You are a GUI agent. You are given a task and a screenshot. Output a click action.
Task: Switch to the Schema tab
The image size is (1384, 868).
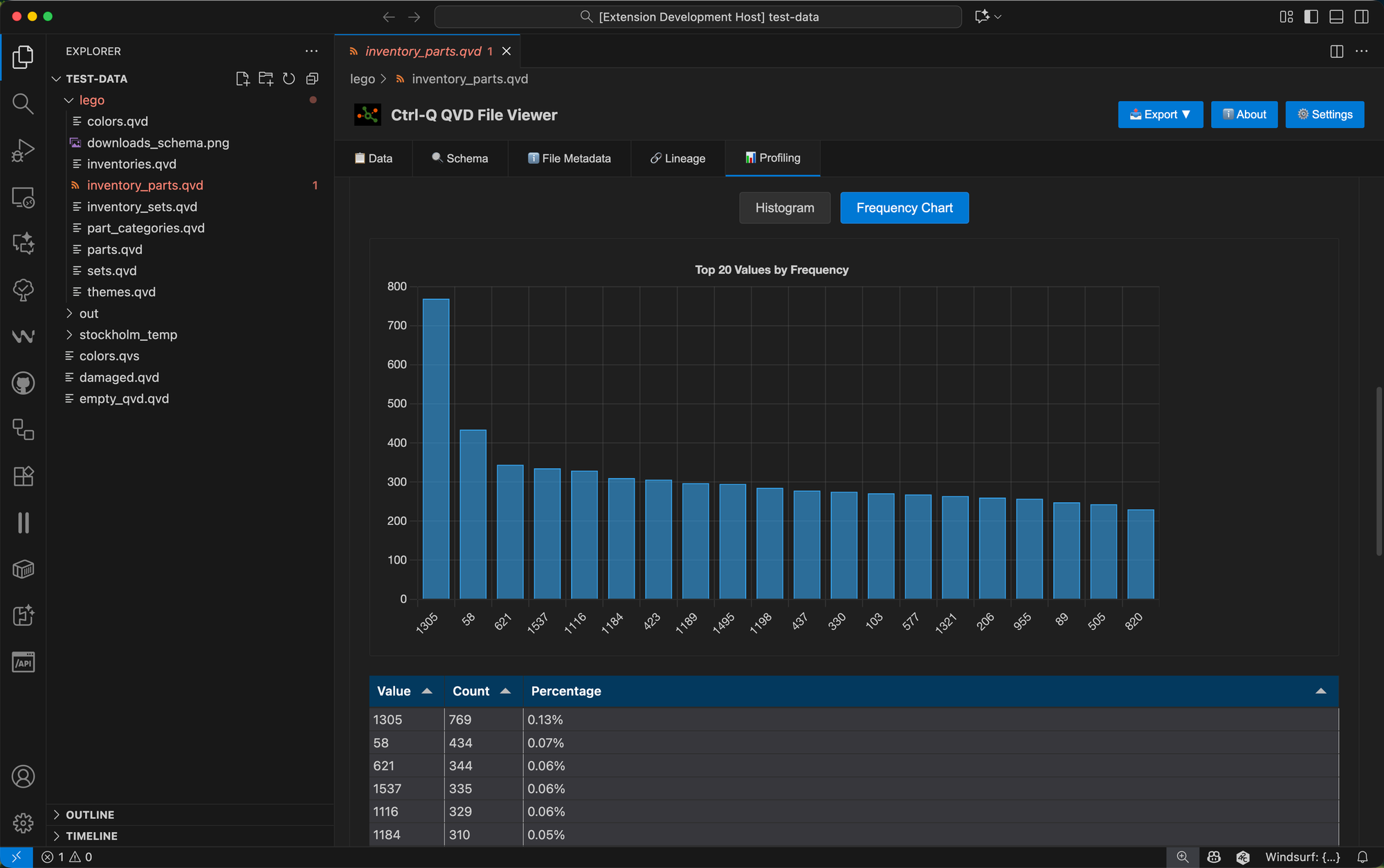click(x=459, y=158)
